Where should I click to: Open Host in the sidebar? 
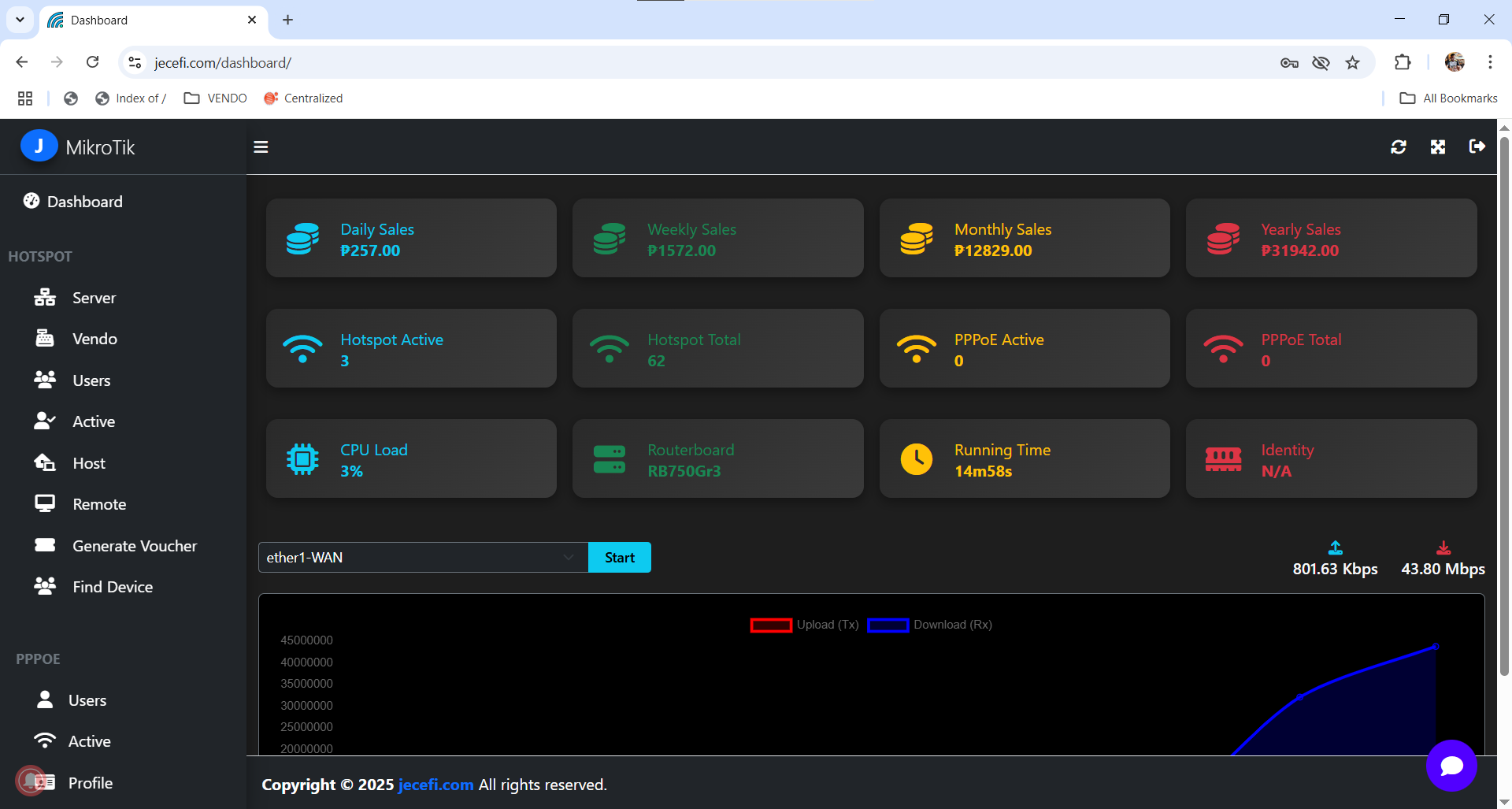tap(69, 463)
